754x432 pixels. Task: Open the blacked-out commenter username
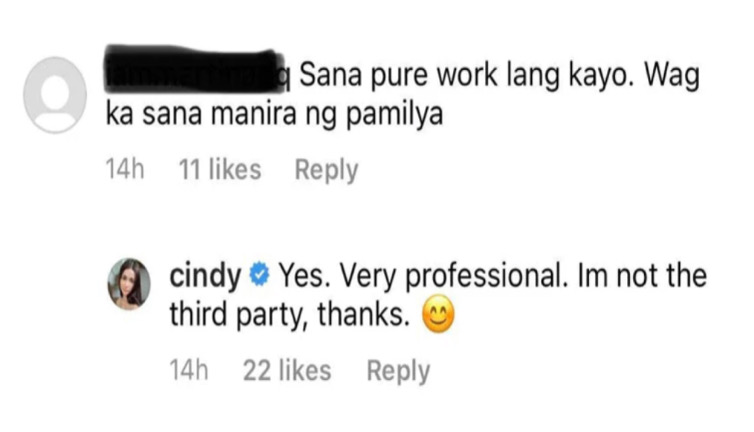(197, 70)
